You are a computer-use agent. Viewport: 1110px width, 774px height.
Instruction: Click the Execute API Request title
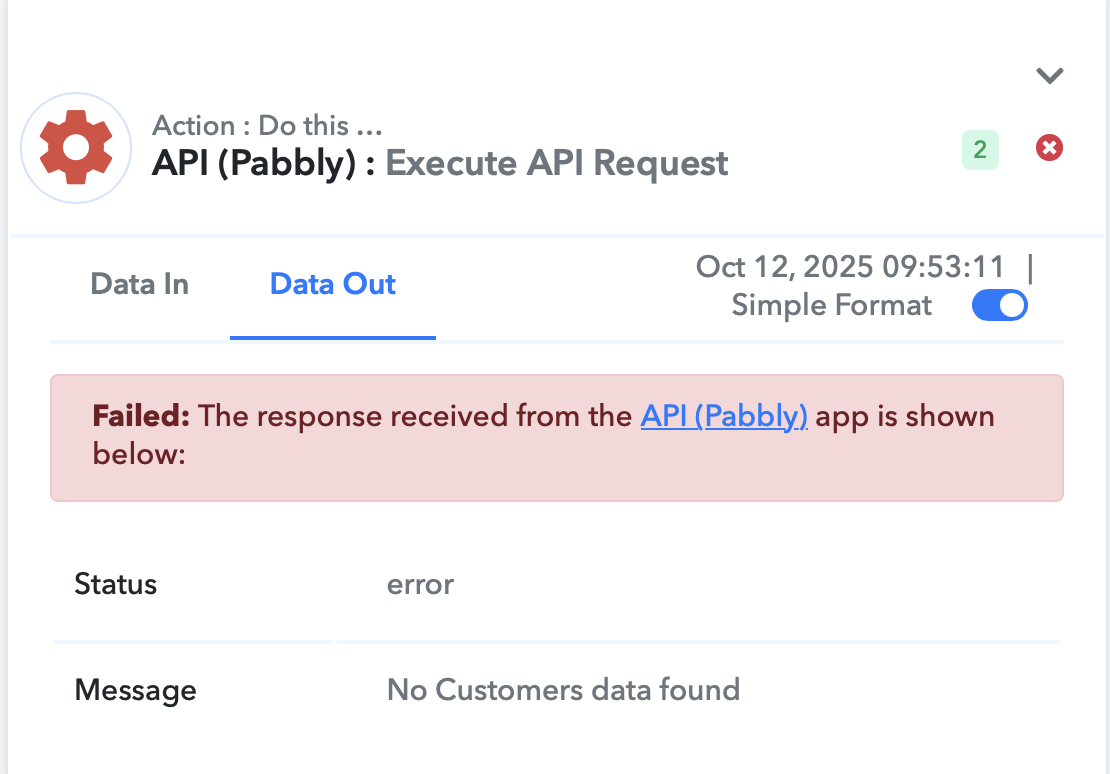[556, 164]
